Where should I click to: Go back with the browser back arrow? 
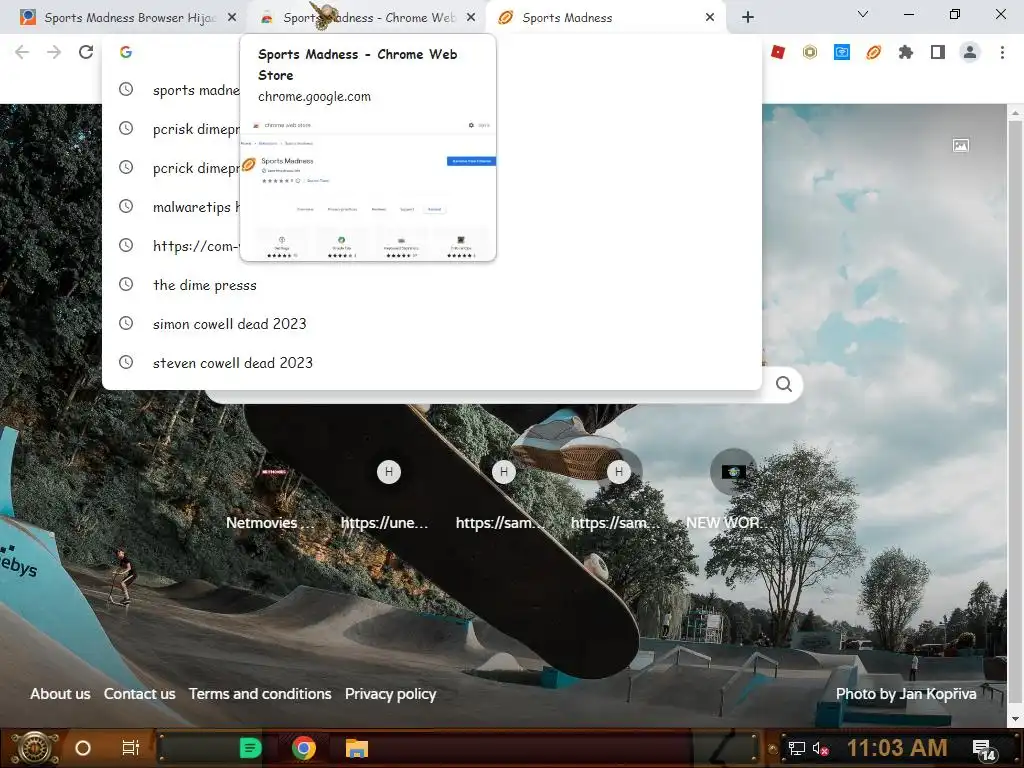(x=22, y=52)
